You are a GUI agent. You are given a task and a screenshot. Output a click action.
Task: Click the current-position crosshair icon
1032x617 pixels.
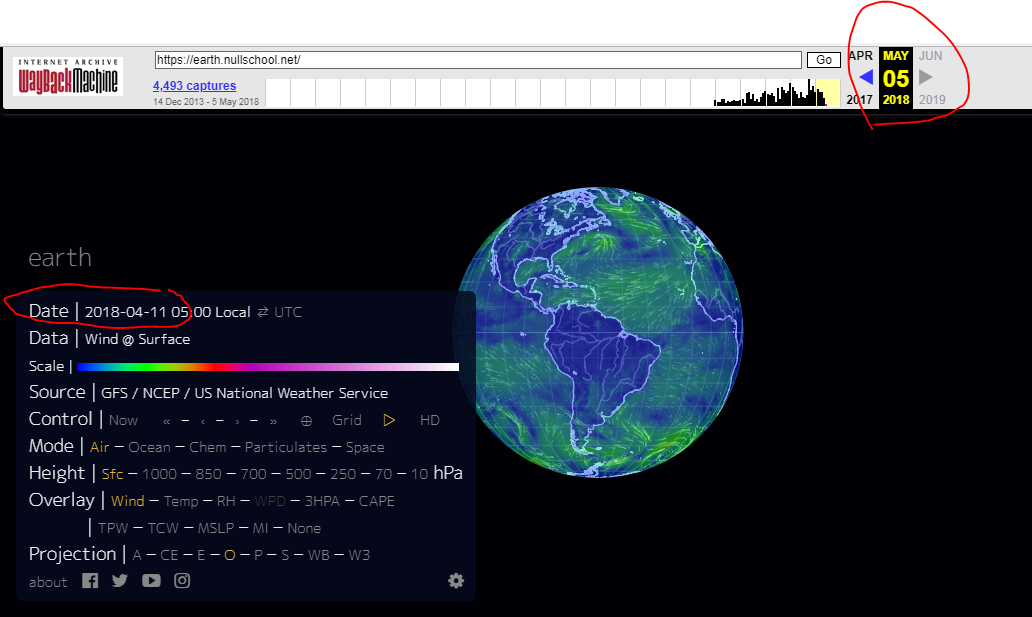point(307,421)
